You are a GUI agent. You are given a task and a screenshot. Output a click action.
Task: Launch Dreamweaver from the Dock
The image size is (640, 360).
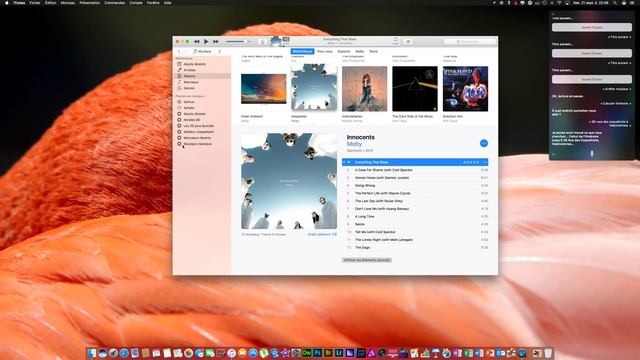point(307,353)
